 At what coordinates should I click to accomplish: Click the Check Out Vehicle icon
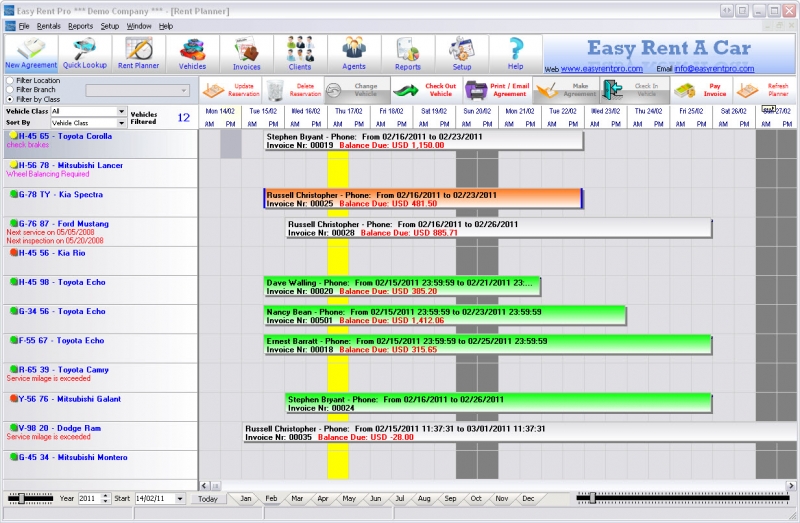[x=424, y=90]
